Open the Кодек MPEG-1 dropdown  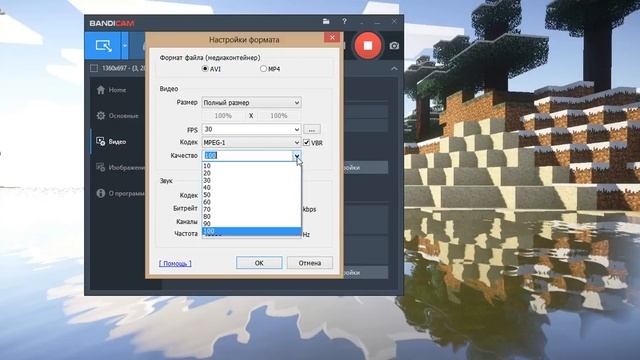251,142
